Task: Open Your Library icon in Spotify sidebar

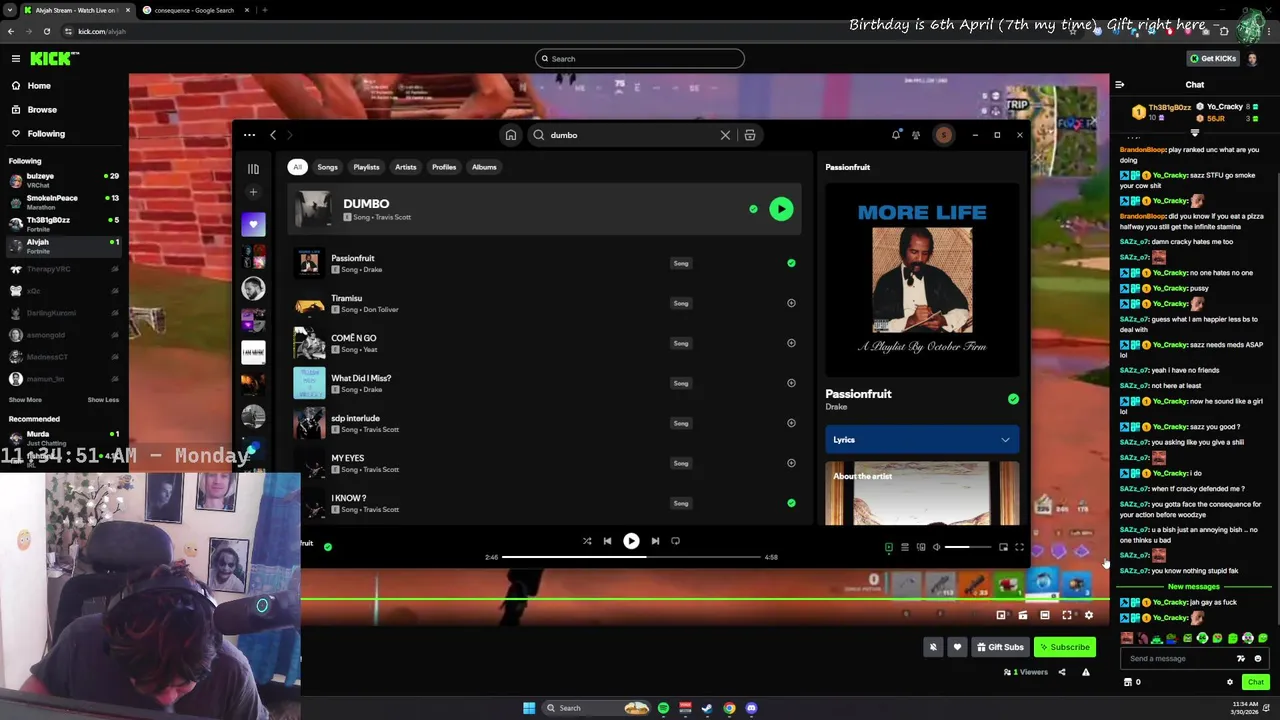Action: point(253,169)
